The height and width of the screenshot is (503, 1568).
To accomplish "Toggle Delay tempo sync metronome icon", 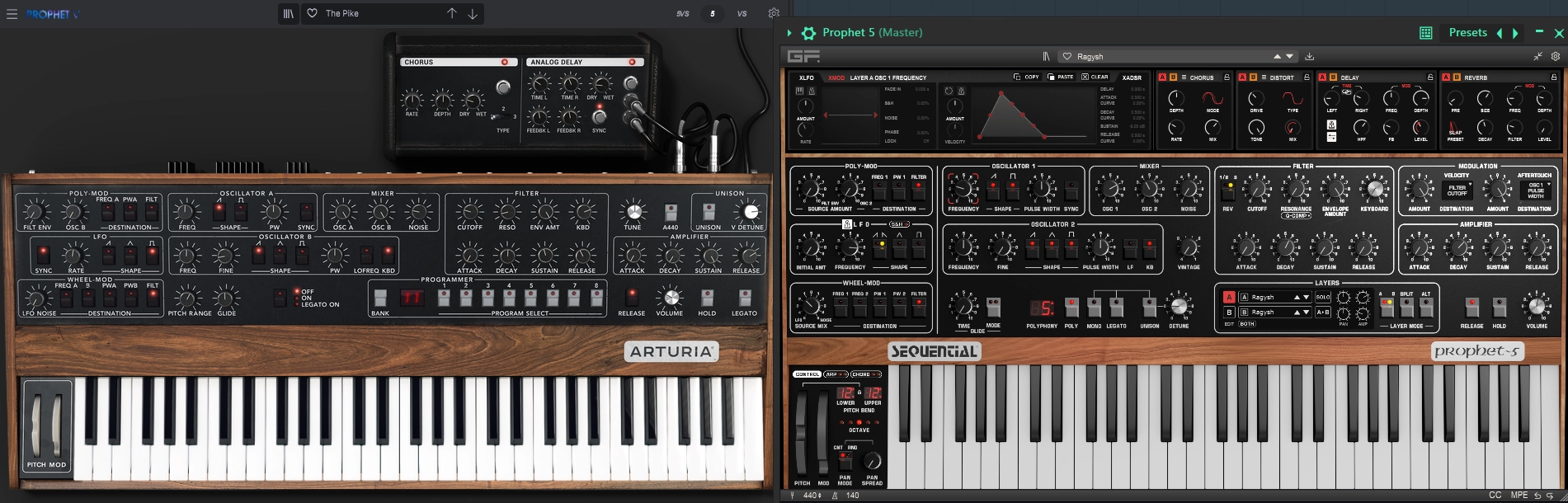I will click(1331, 125).
